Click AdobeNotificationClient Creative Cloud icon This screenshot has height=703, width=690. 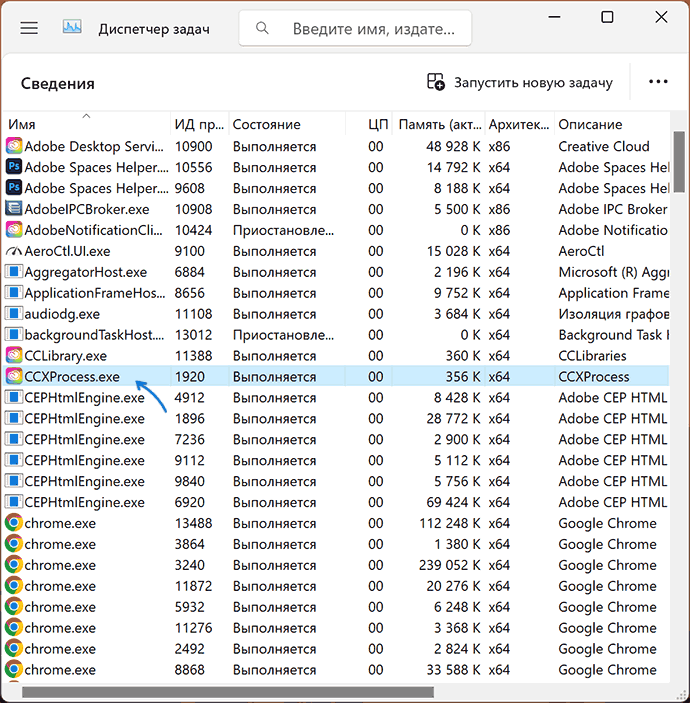coord(14,230)
